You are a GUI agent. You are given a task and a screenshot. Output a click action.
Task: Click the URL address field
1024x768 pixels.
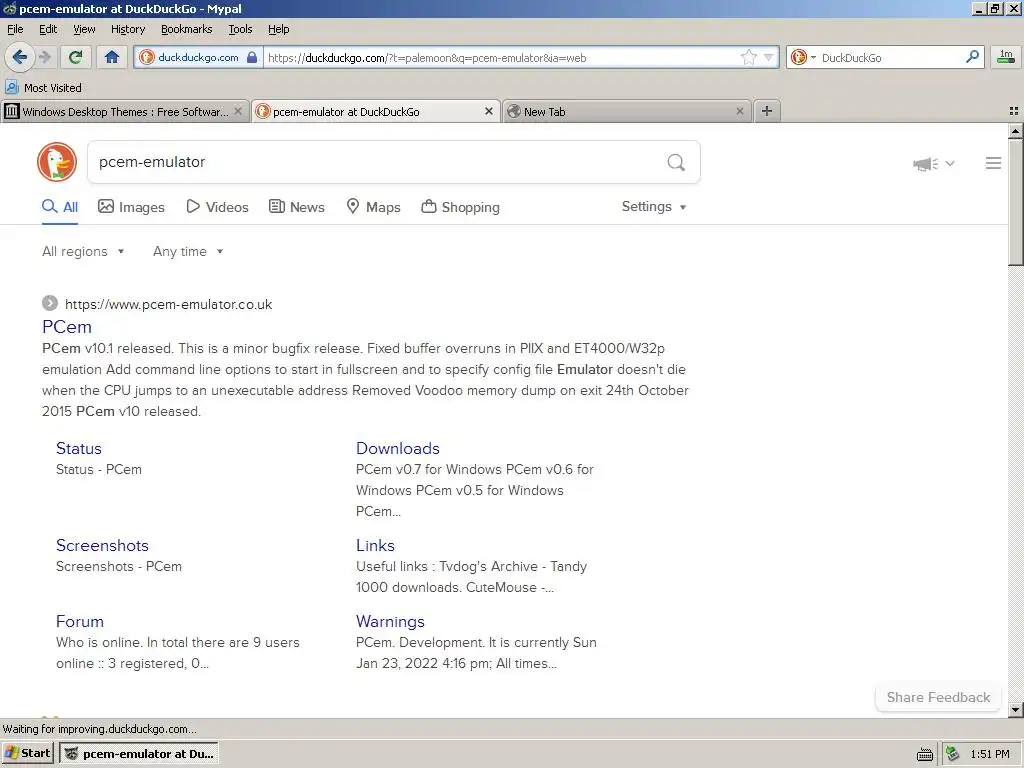click(500, 57)
